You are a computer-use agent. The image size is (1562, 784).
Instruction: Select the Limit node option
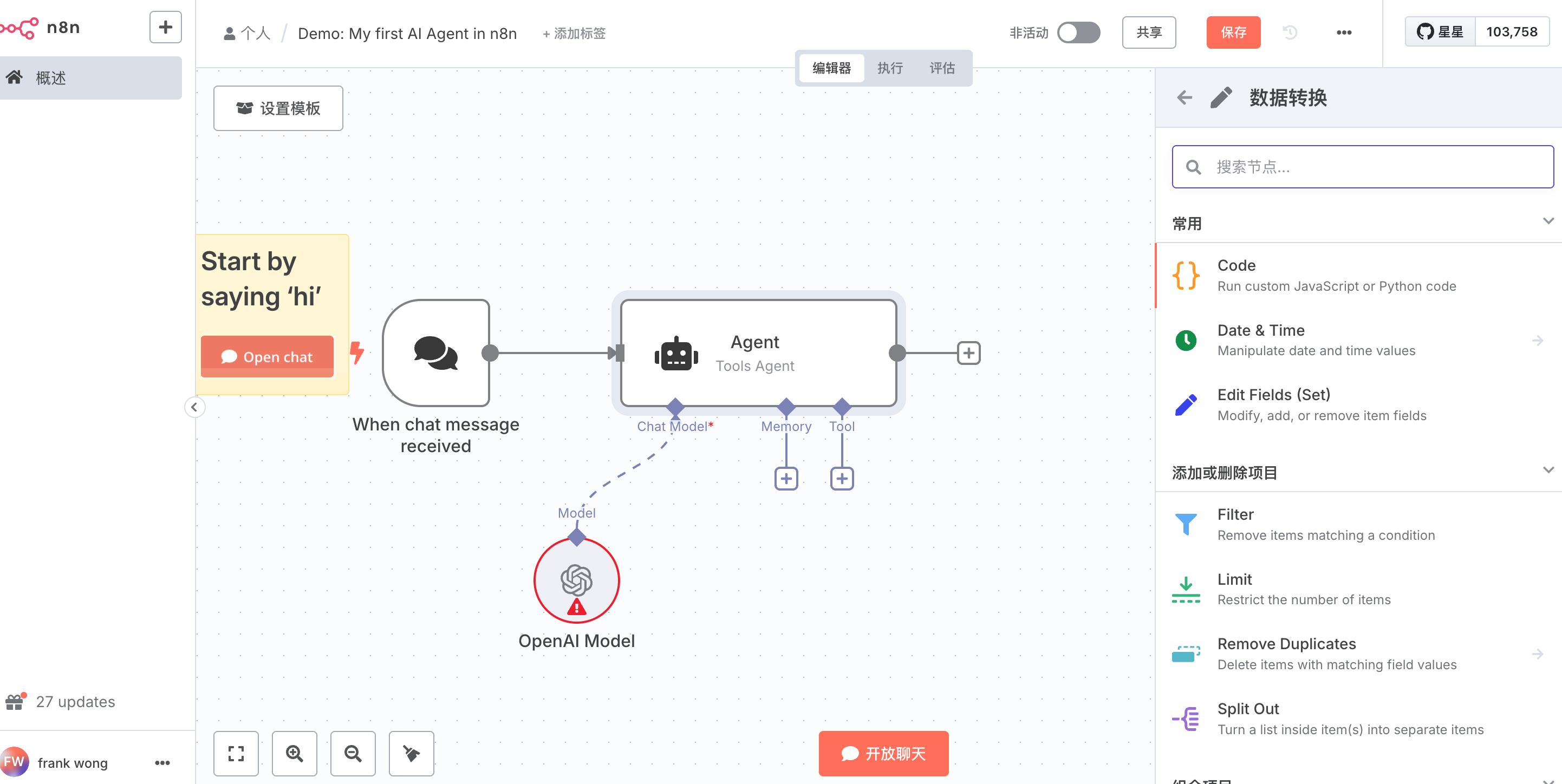(1359, 590)
